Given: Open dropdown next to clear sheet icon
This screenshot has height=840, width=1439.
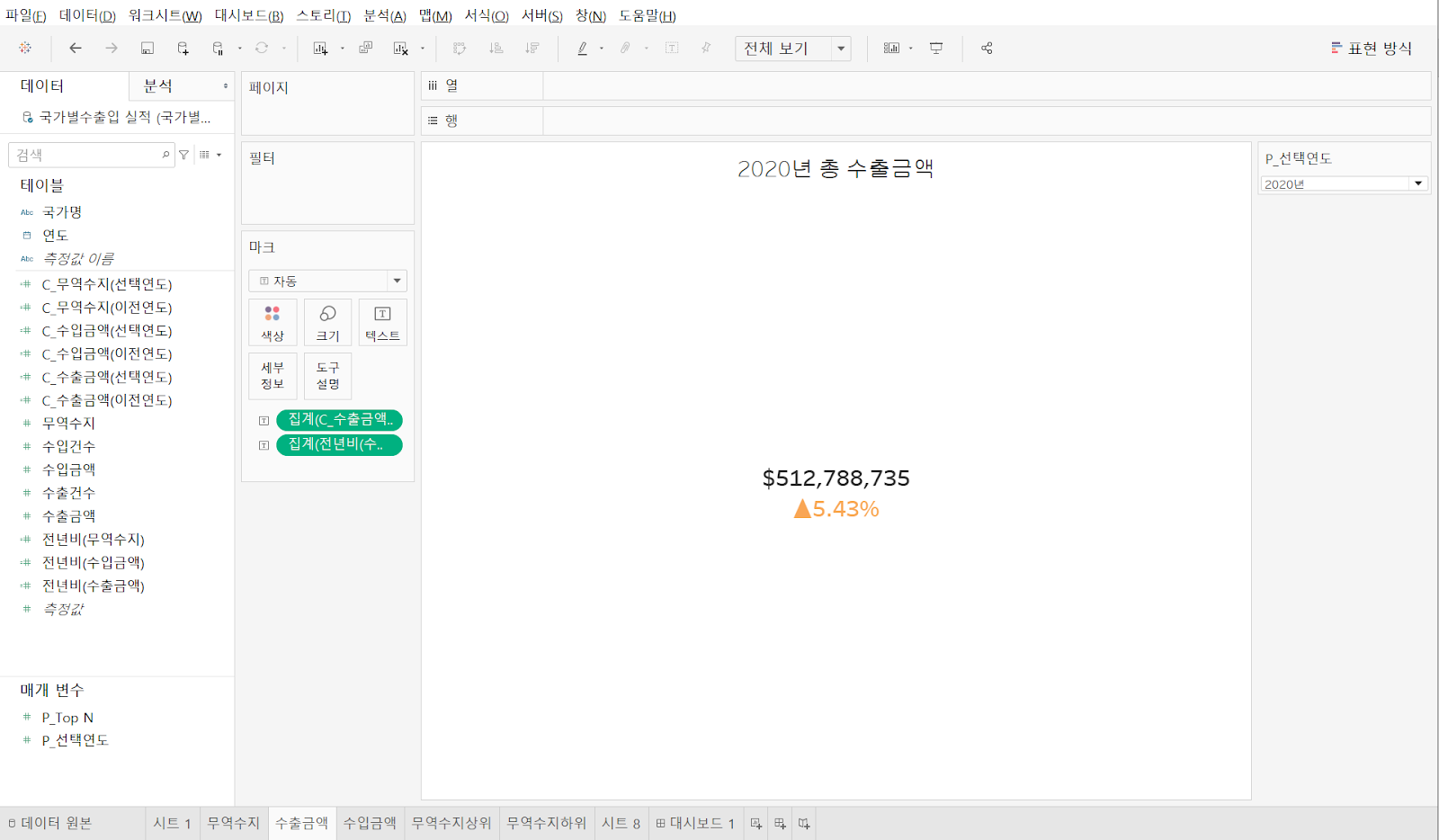Looking at the screenshot, I should pyautogui.click(x=423, y=49).
